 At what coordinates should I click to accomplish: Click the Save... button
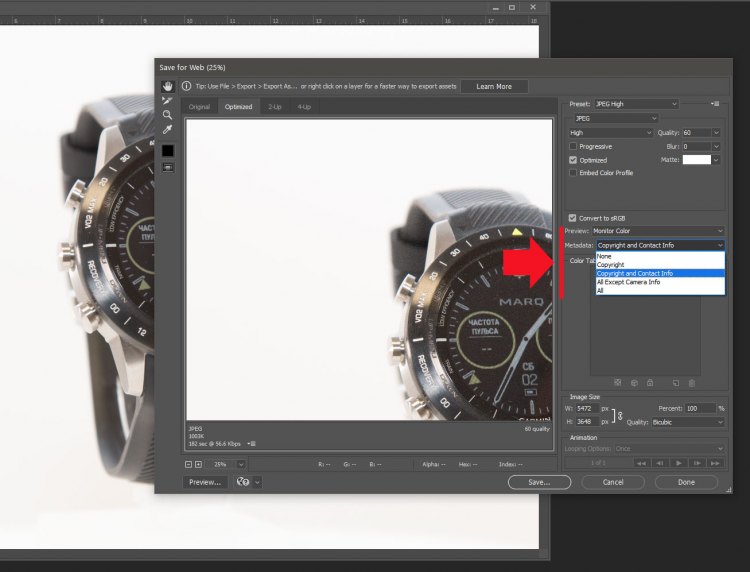539,482
